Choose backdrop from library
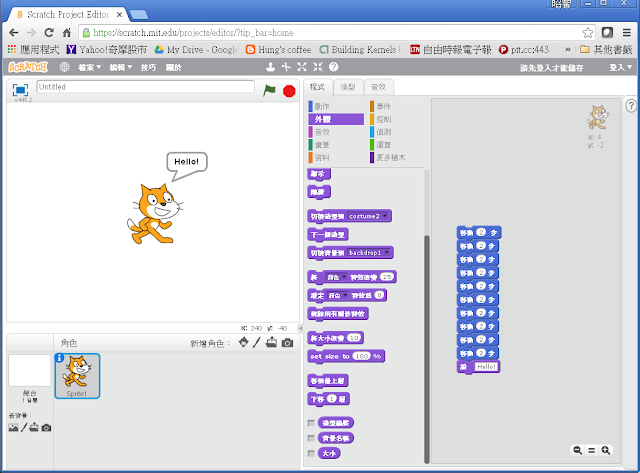The width and height of the screenshot is (640, 473). (13, 428)
